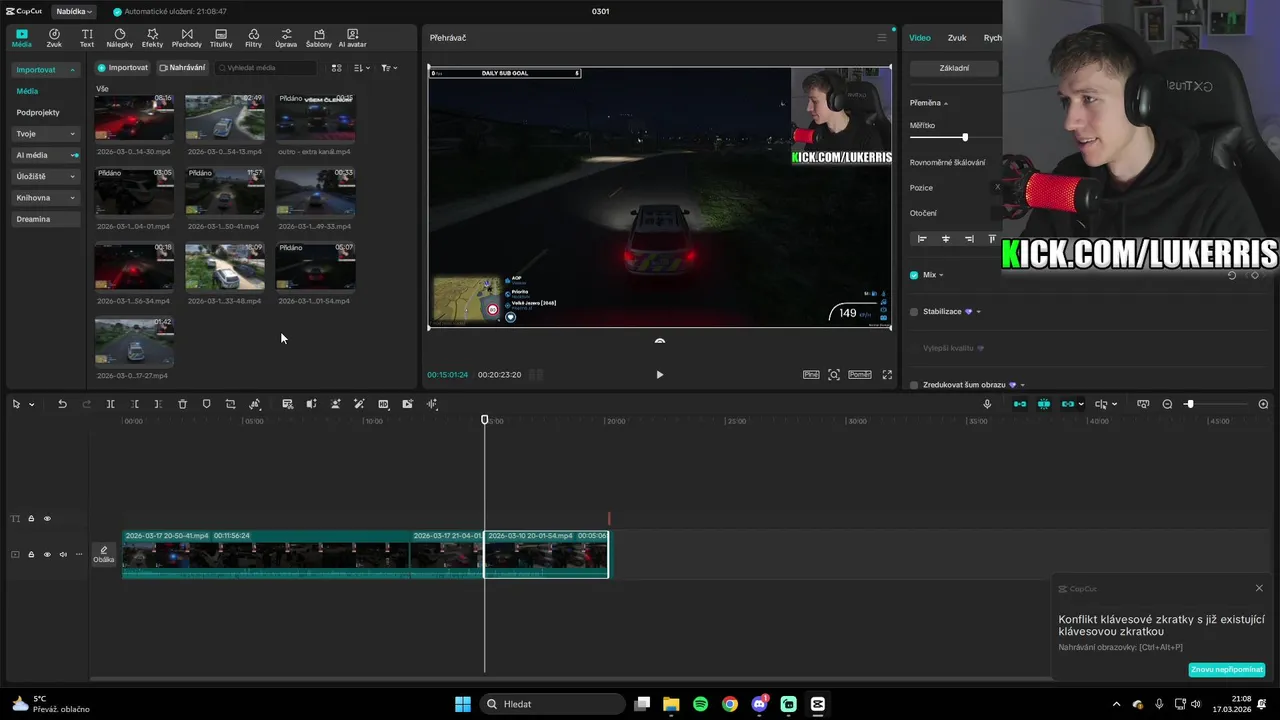Open the Filtry filters panel

254,38
